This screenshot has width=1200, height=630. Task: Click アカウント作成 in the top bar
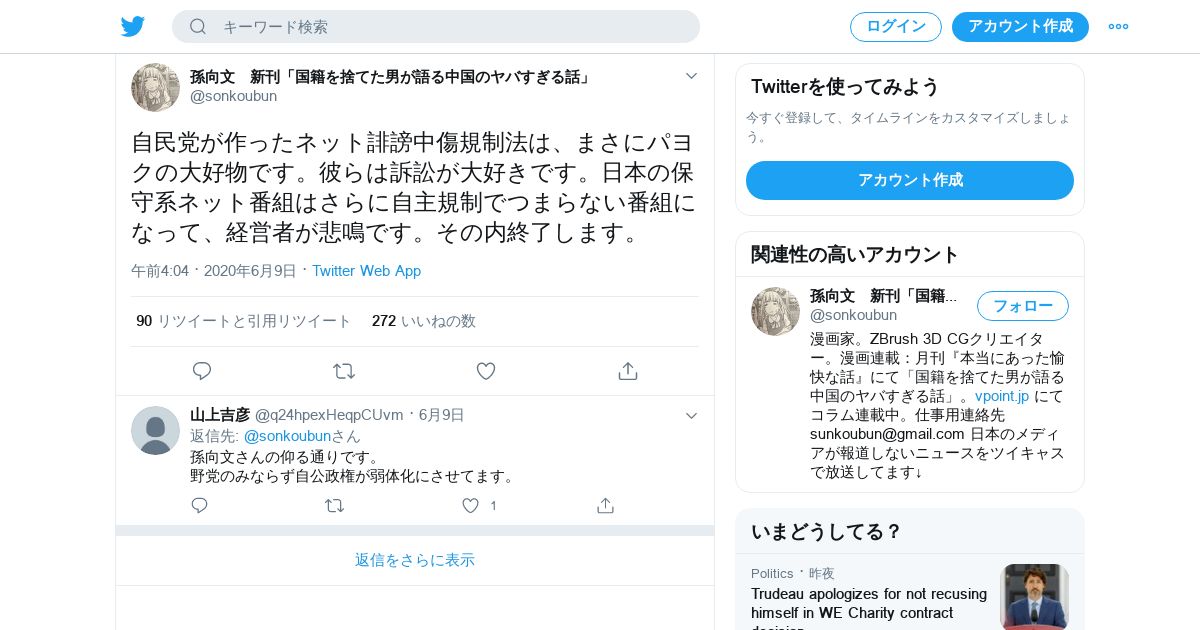coord(1020,27)
